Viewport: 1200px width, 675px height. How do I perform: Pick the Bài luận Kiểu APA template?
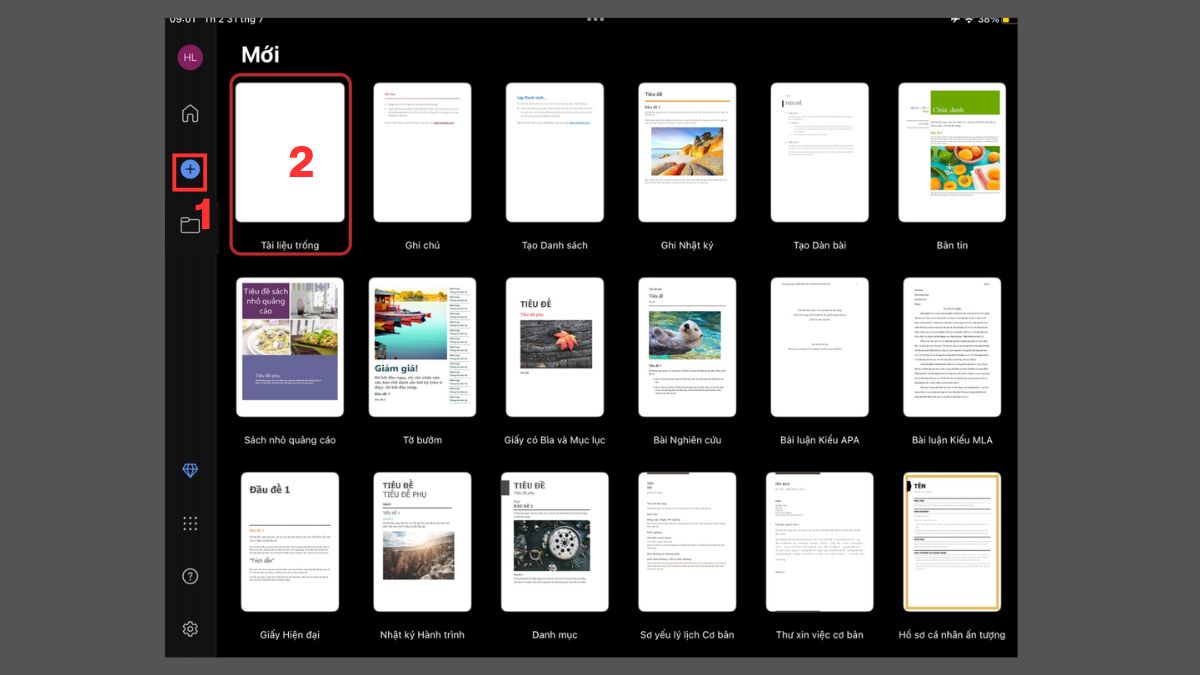[819, 347]
